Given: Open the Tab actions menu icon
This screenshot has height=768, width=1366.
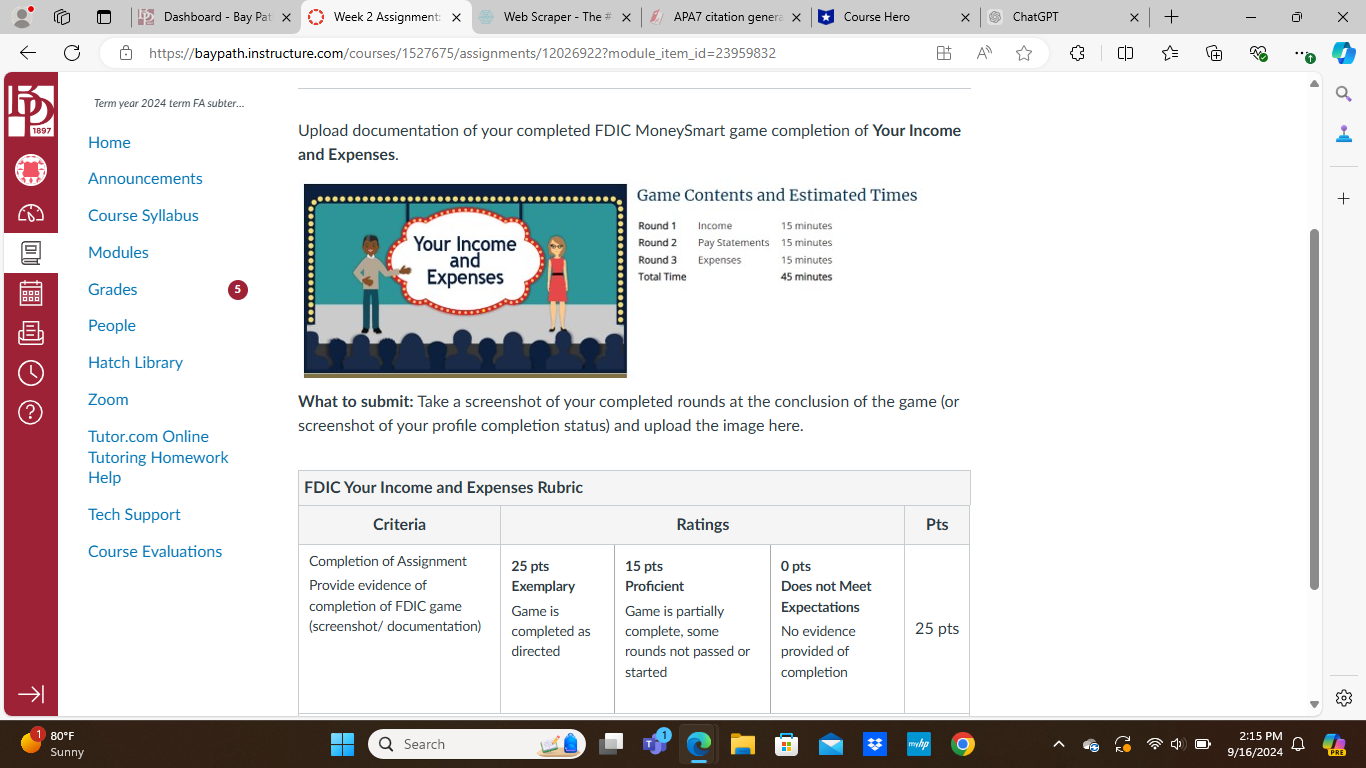Looking at the screenshot, I should 104,17.
